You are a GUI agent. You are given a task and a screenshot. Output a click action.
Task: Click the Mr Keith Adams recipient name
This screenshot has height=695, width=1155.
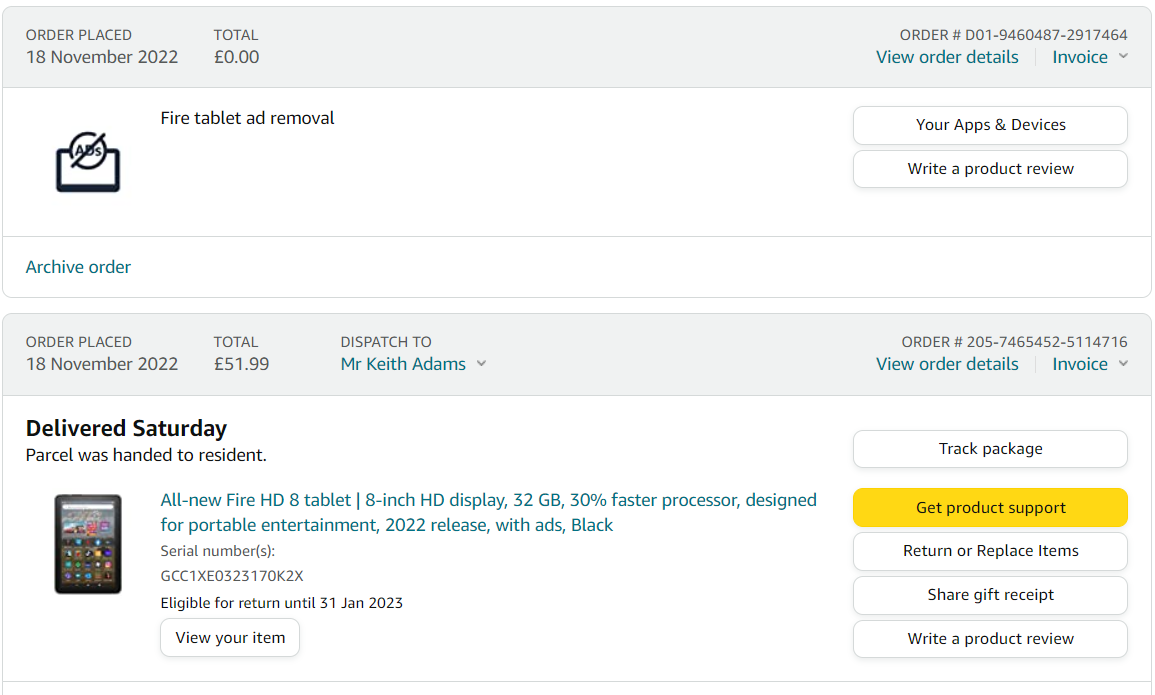(x=403, y=364)
